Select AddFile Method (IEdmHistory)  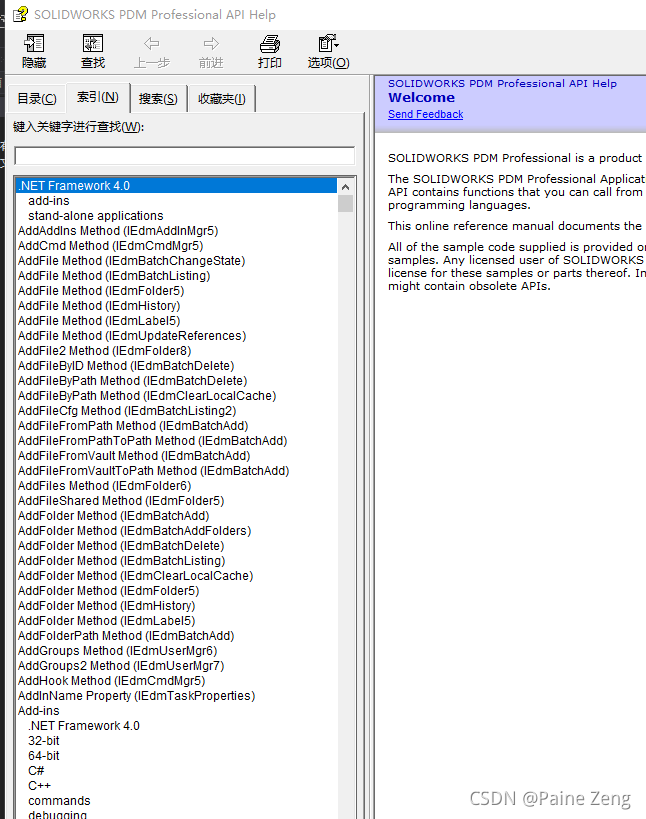point(99,306)
